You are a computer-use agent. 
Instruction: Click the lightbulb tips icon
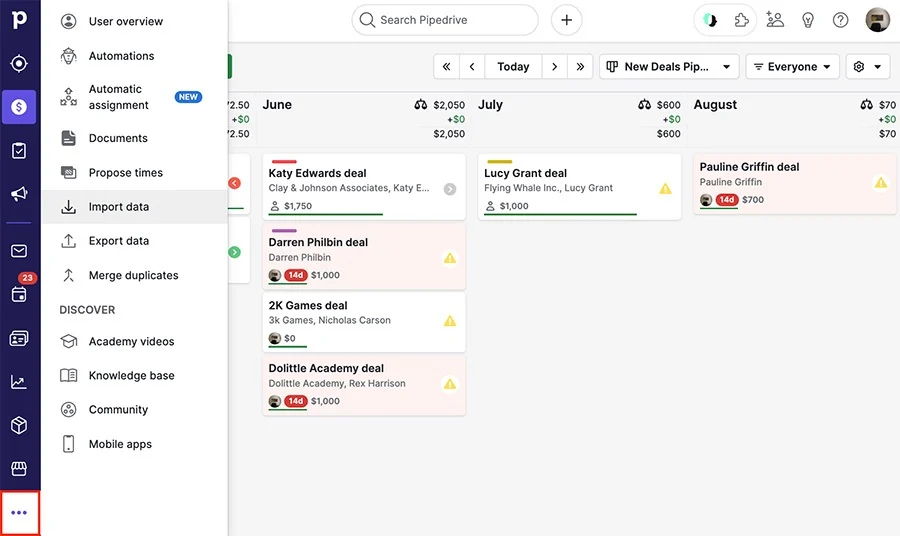click(x=808, y=21)
